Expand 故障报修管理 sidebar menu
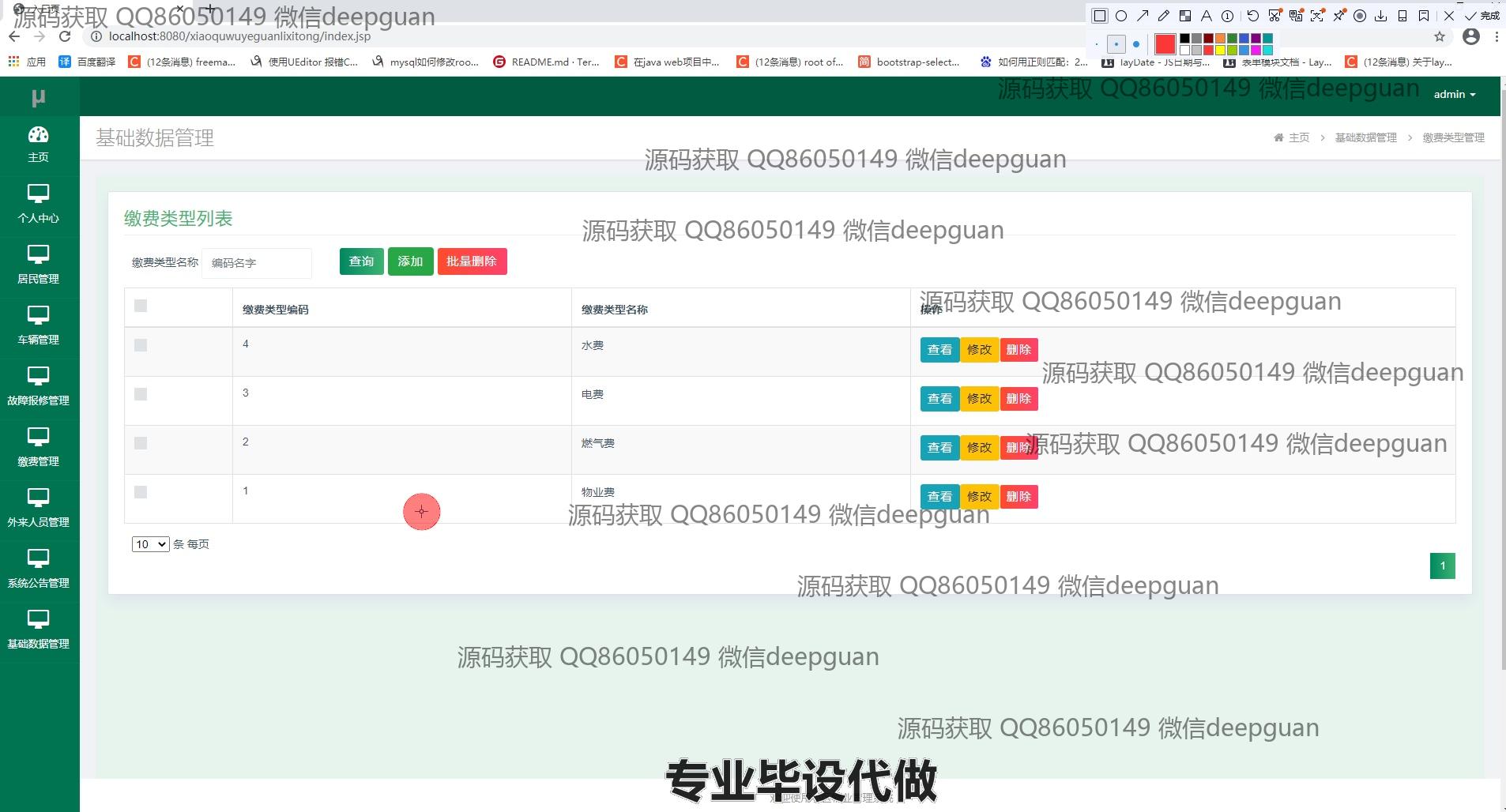Viewport: 1506px width, 812px height. coord(38,388)
